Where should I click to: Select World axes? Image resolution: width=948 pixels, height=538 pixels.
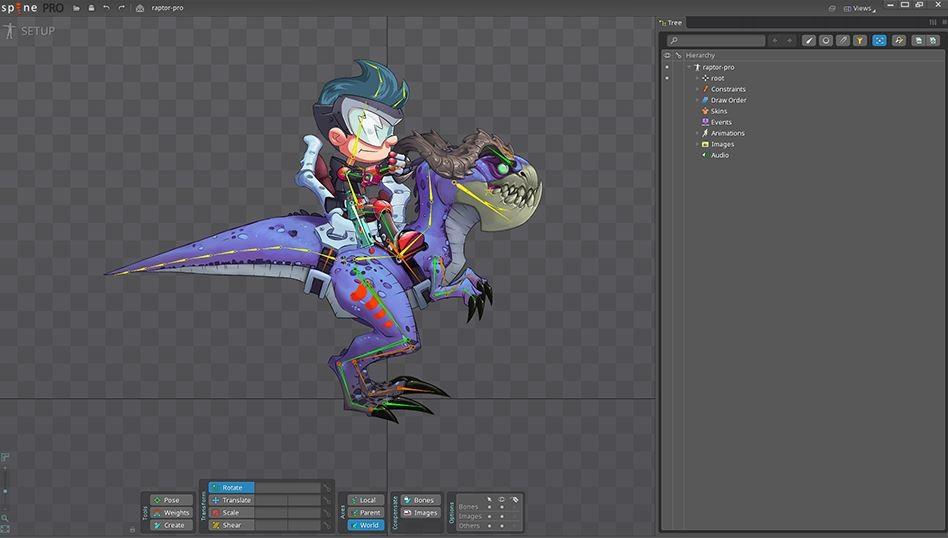tap(365, 525)
